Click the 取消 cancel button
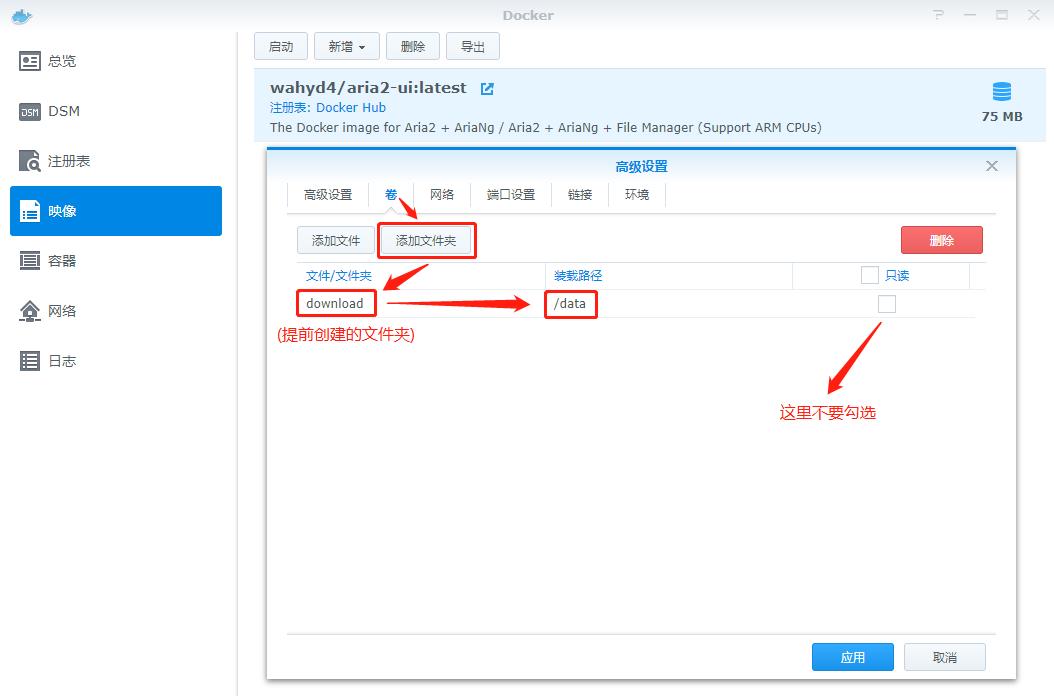 click(x=944, y=657)
